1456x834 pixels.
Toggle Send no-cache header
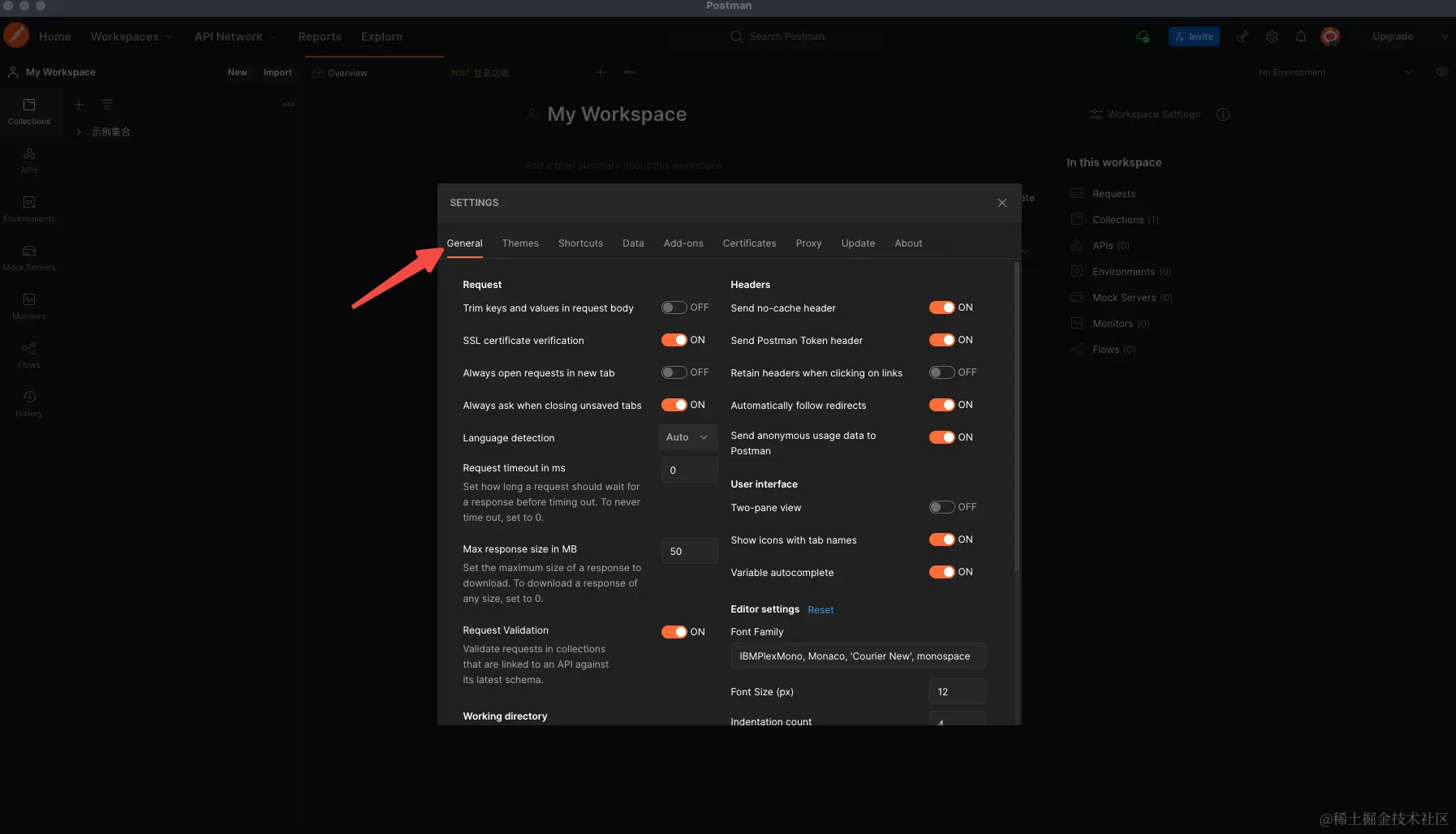tap(941, 307)
